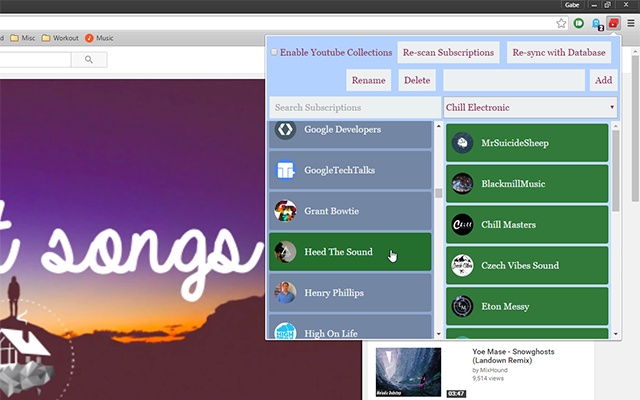This screenshot has height=400, width=640.
Task: Click collection list scroll up arrow
Action: tap(616, 127)
